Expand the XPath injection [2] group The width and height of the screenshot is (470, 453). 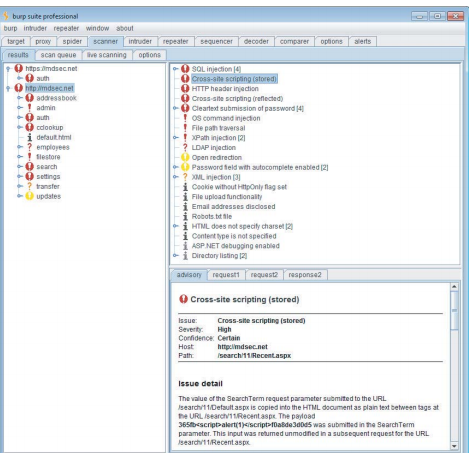coord(175,138)
